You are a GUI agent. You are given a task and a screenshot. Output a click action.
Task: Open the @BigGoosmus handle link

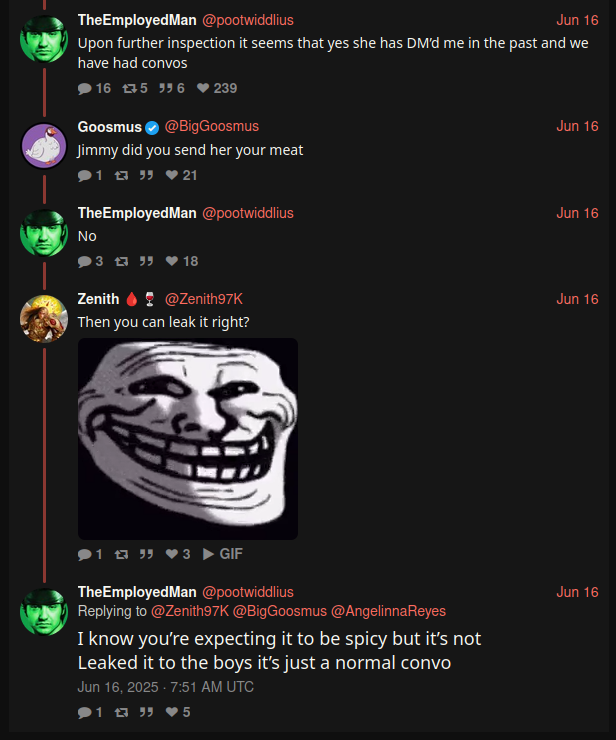coord(211,126)
